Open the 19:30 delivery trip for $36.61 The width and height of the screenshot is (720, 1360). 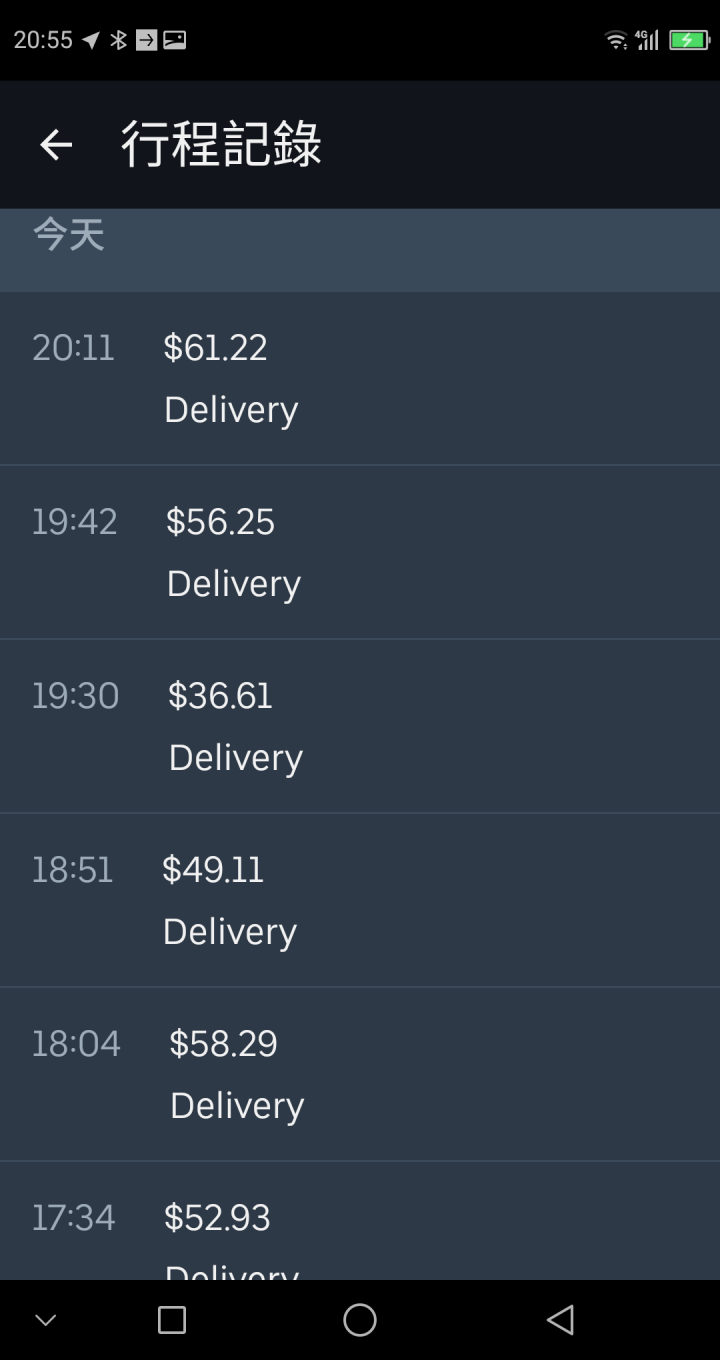pyautogui.click(x=360, y=726)
